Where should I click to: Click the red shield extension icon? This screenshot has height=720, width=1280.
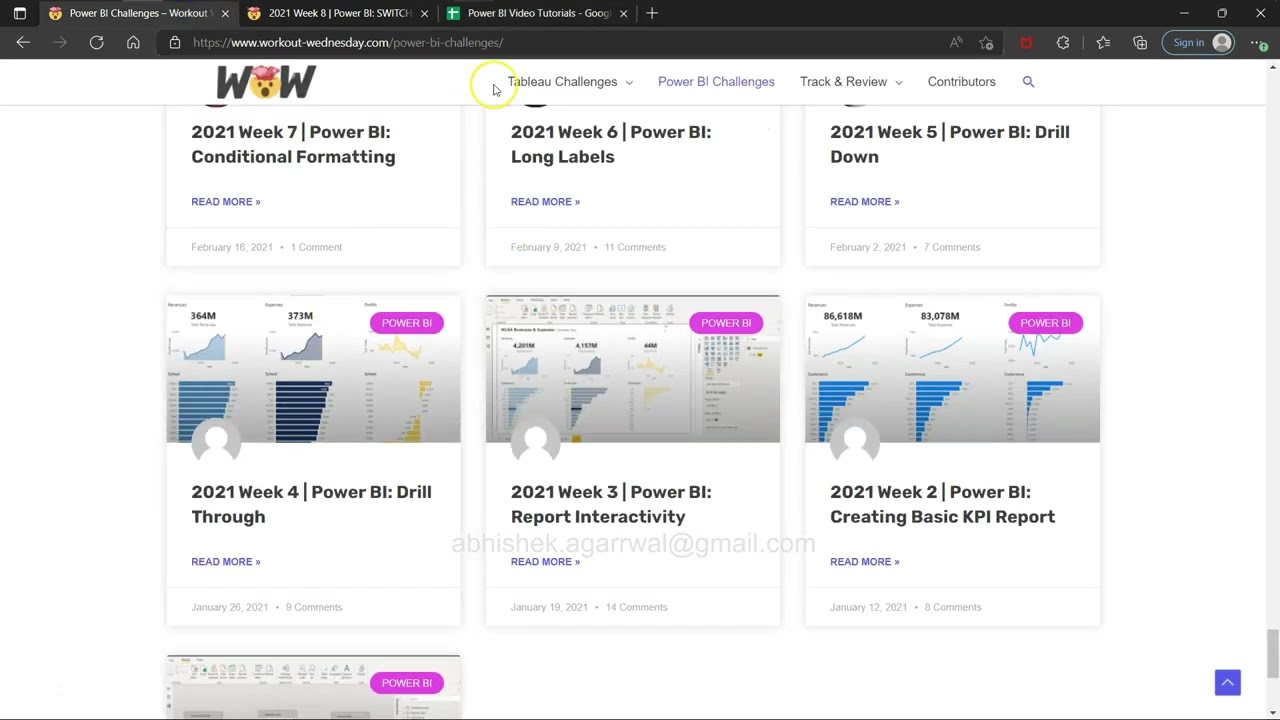1026,42
